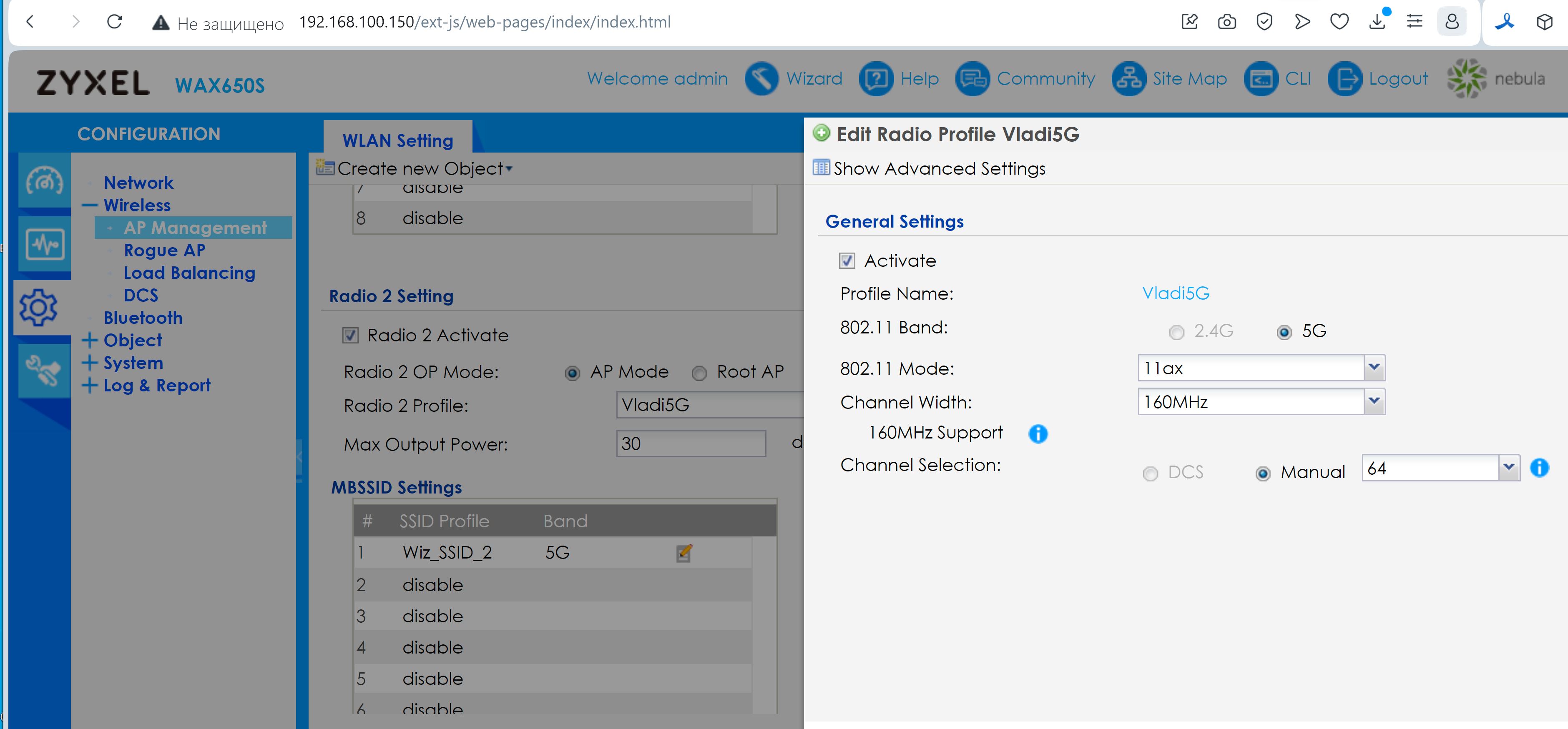Image resolution: width=1568 pixels, height=729 pixels.
Task: Select the Root AP radio option
Action: [x=699, y=373]
